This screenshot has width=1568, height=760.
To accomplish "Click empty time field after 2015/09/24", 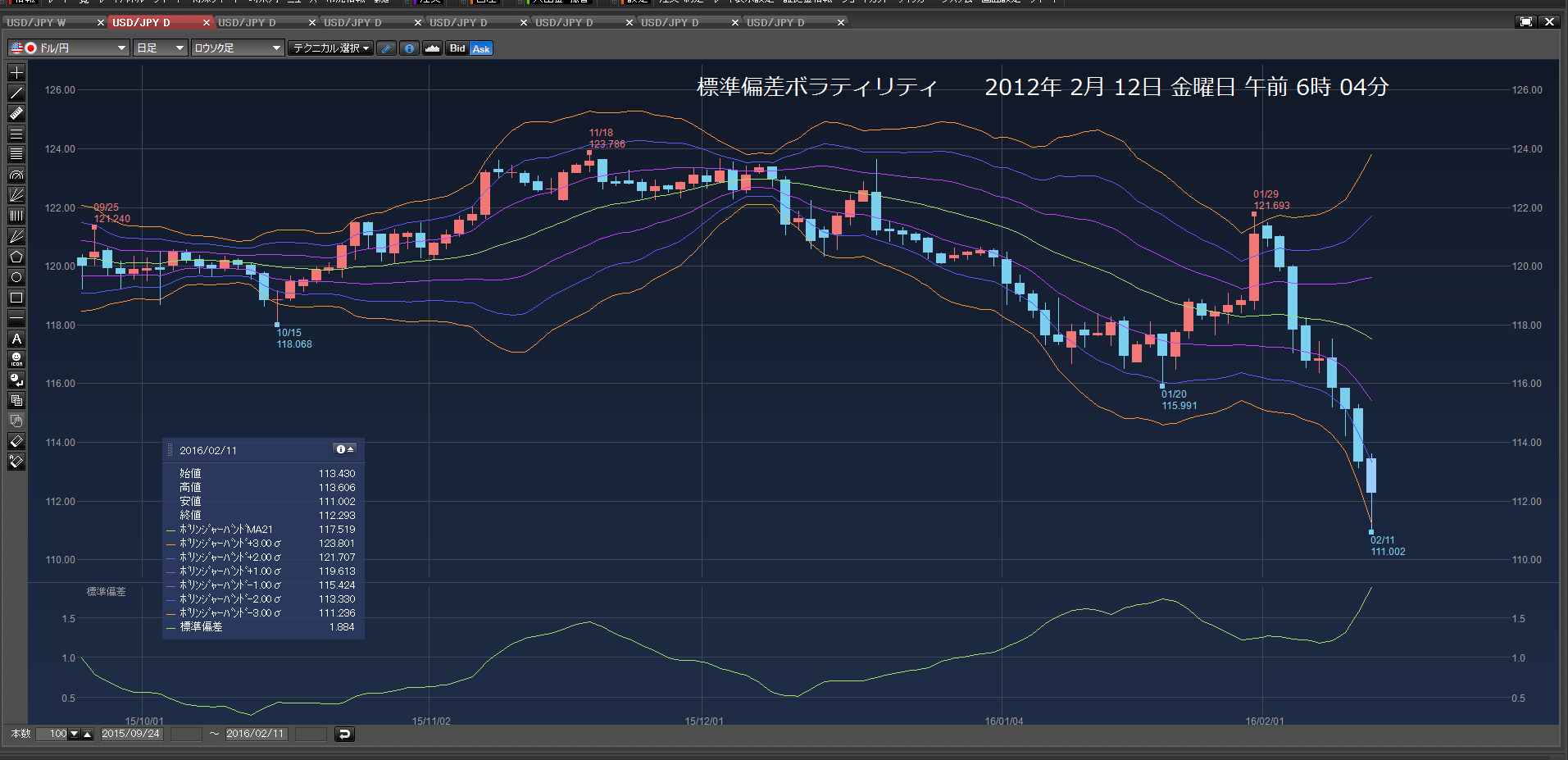I will 186,734.
